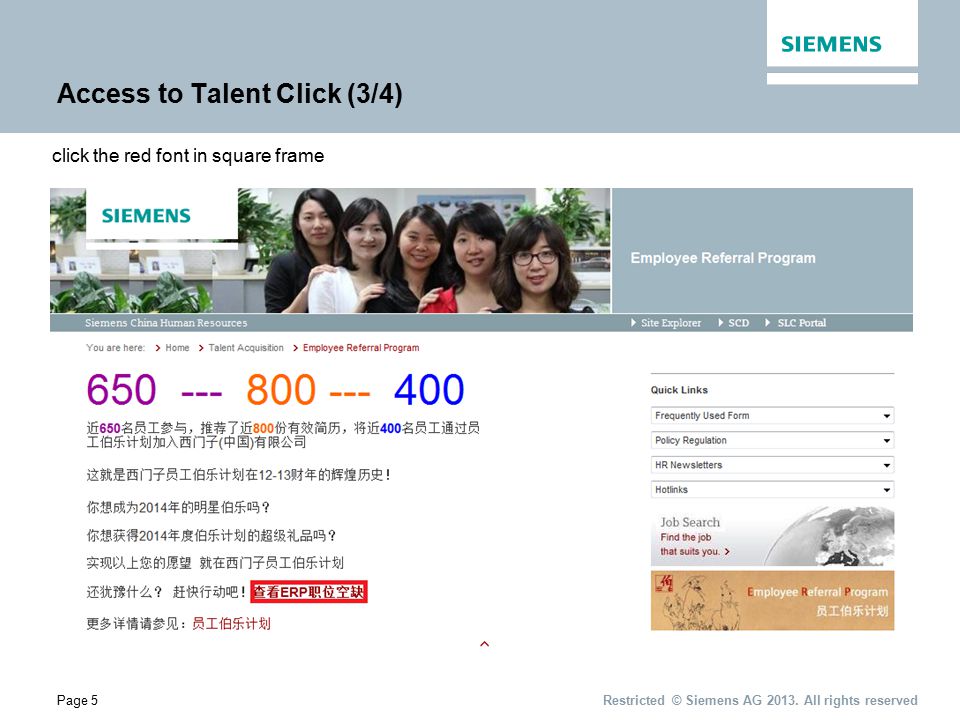
Task: Select Employee Referral Program breadcrumb
Action: click(x=361, y=348)
